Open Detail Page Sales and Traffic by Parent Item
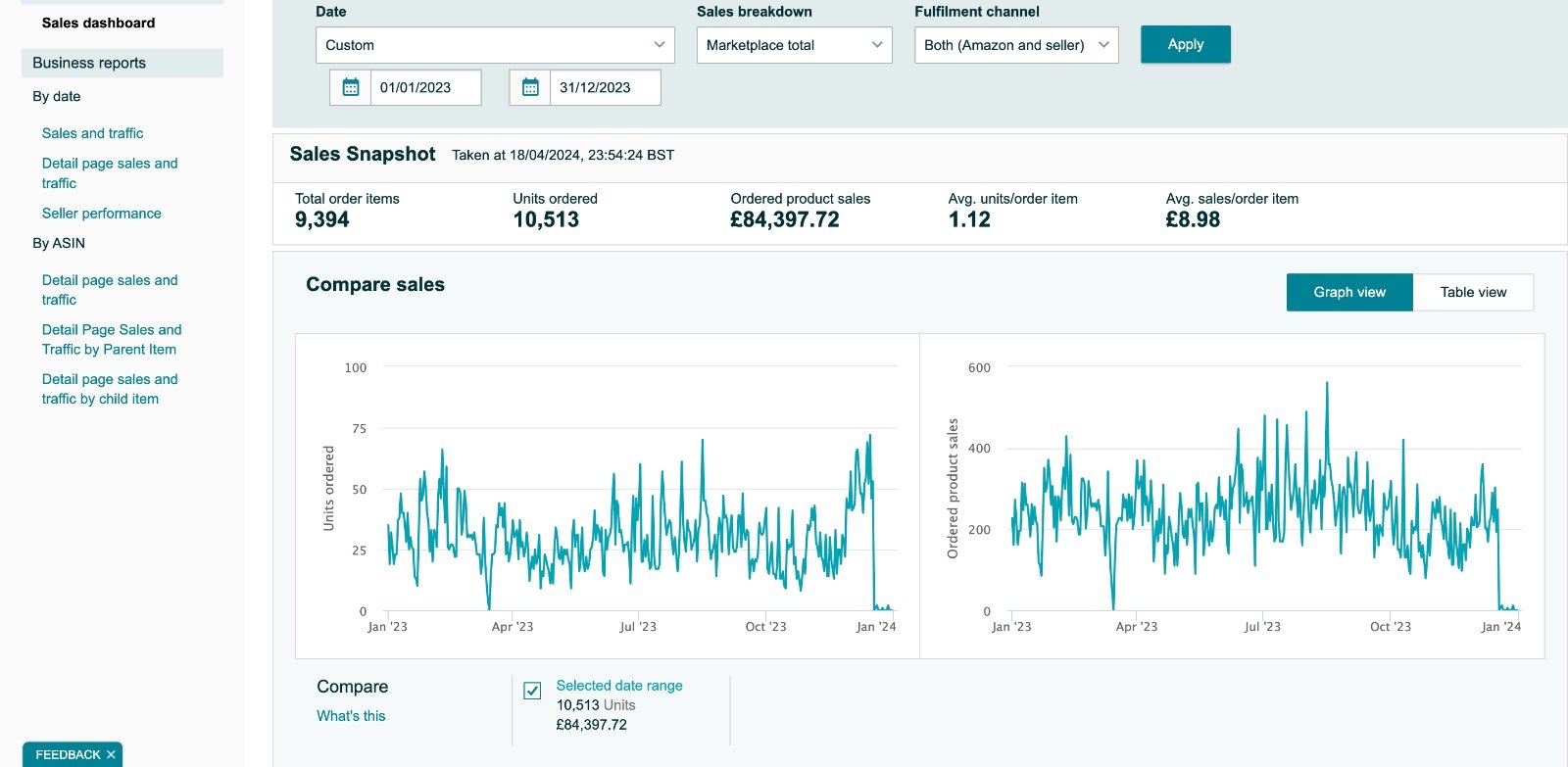1568x767 pixels. (x=112, y=340)
